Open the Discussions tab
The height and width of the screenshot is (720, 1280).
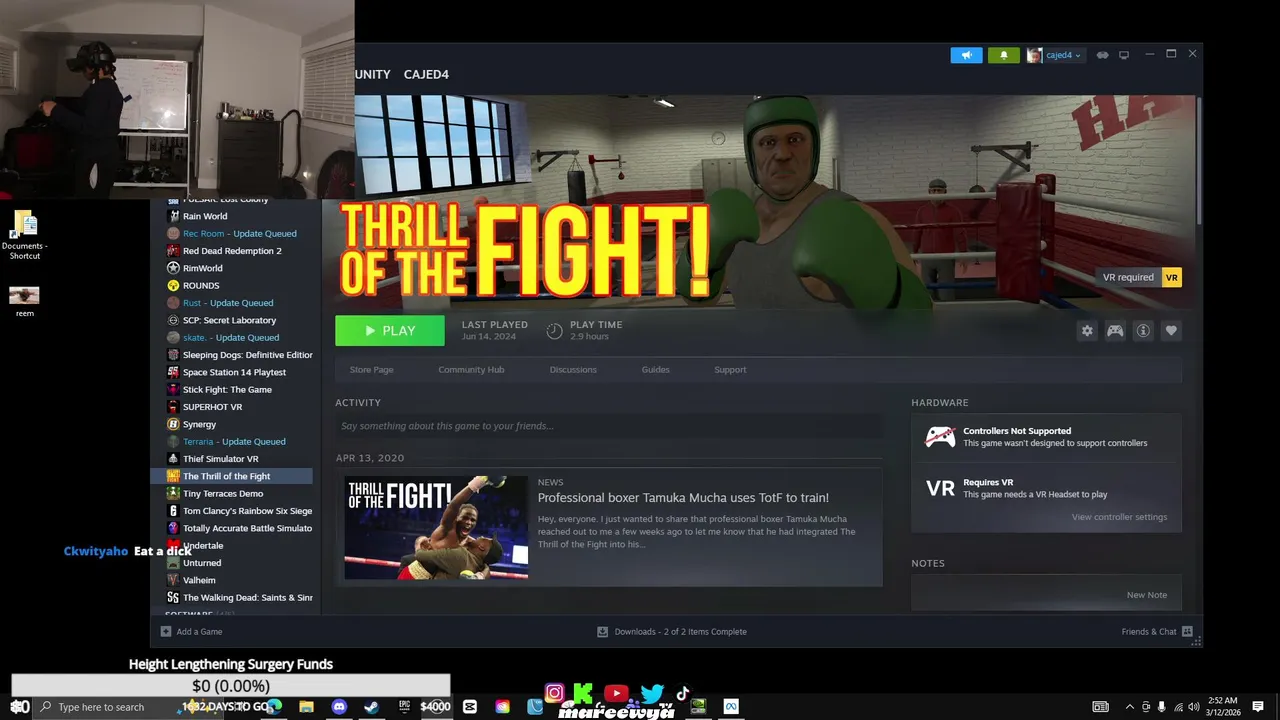click(x=573, y=370)
